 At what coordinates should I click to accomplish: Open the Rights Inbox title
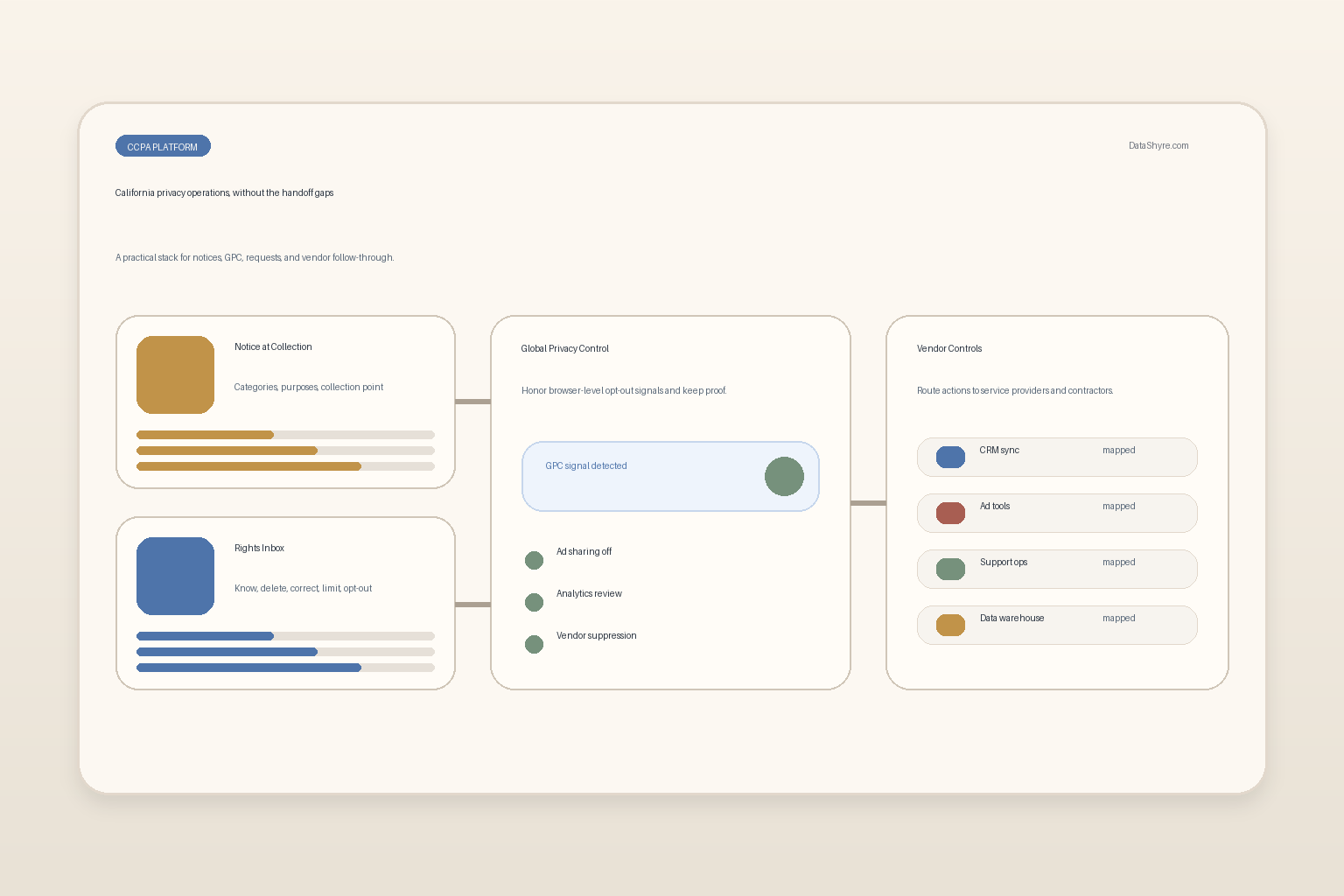pos(259,549)
